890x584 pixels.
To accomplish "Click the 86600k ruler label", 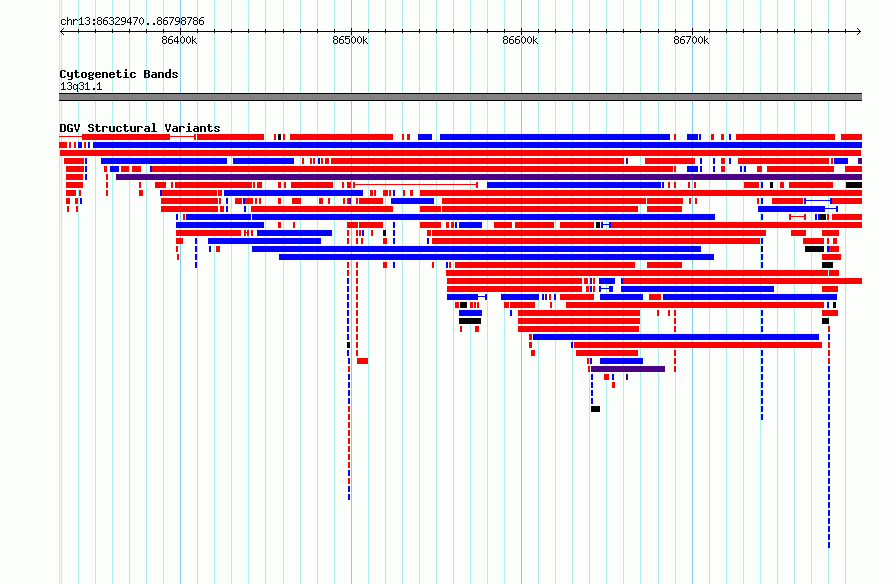I will point(520,40).
